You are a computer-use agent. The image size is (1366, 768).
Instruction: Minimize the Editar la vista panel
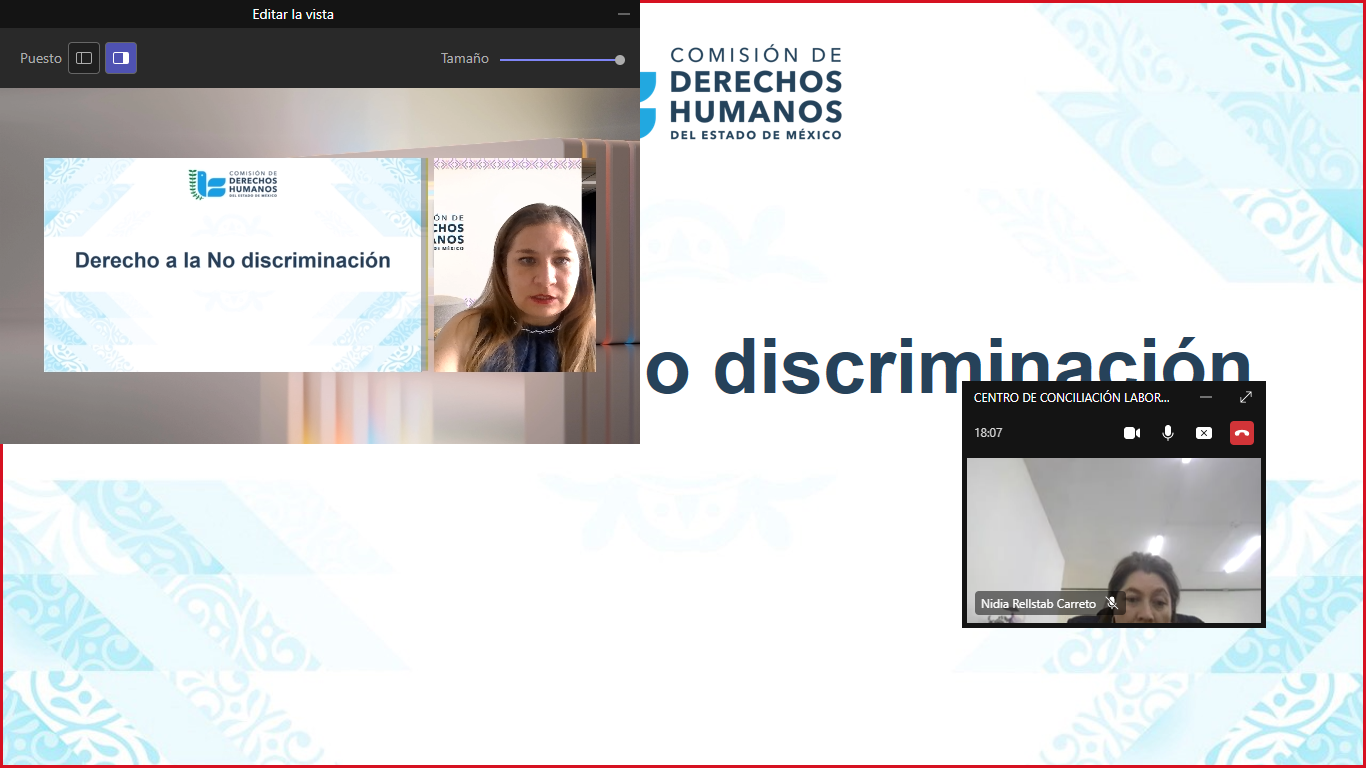pyautogui.click(x=624, y=14)
